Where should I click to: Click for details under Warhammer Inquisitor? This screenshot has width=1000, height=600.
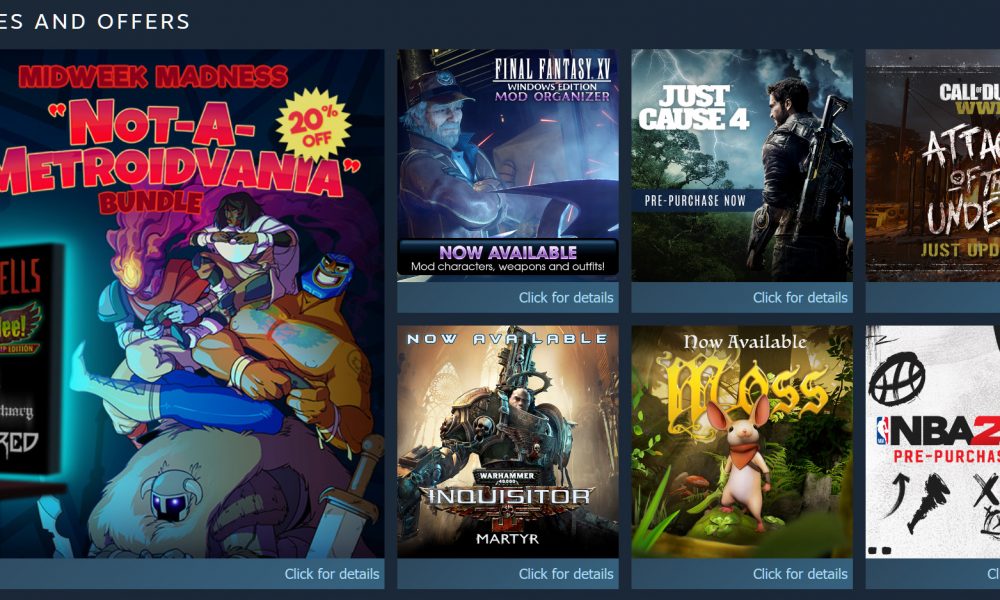tap(566, 574)
